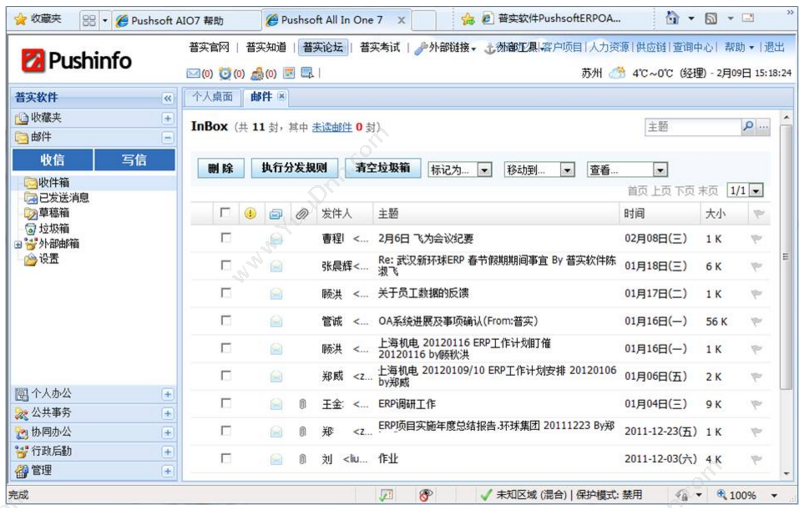Expand the 外部邮箱 tree node

(x=18, y=244)
